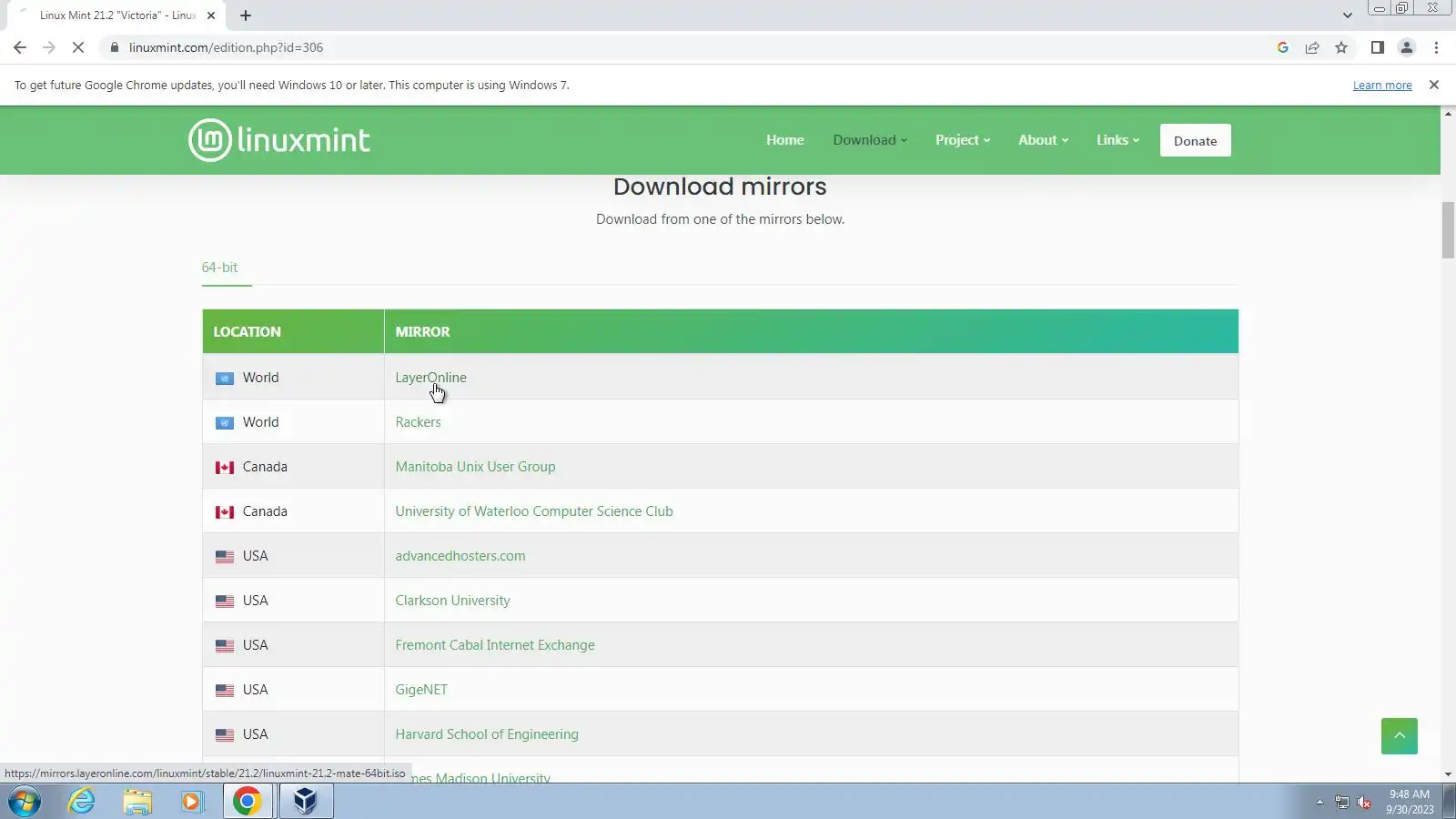Open Windows Explorer from taskbar

click(x=137, y=802)
